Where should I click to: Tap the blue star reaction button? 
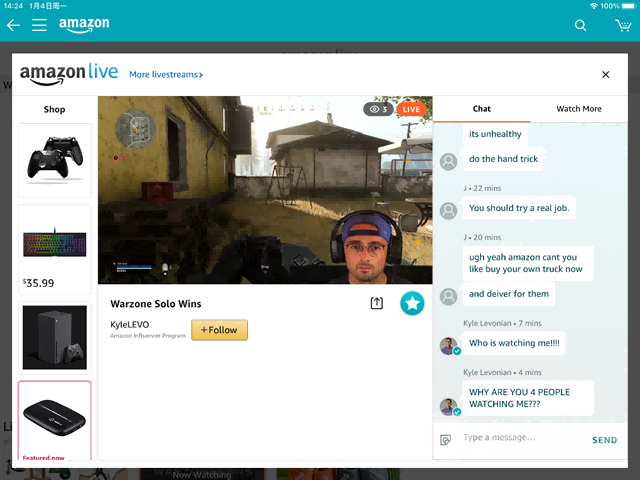[x=412, y=303]
